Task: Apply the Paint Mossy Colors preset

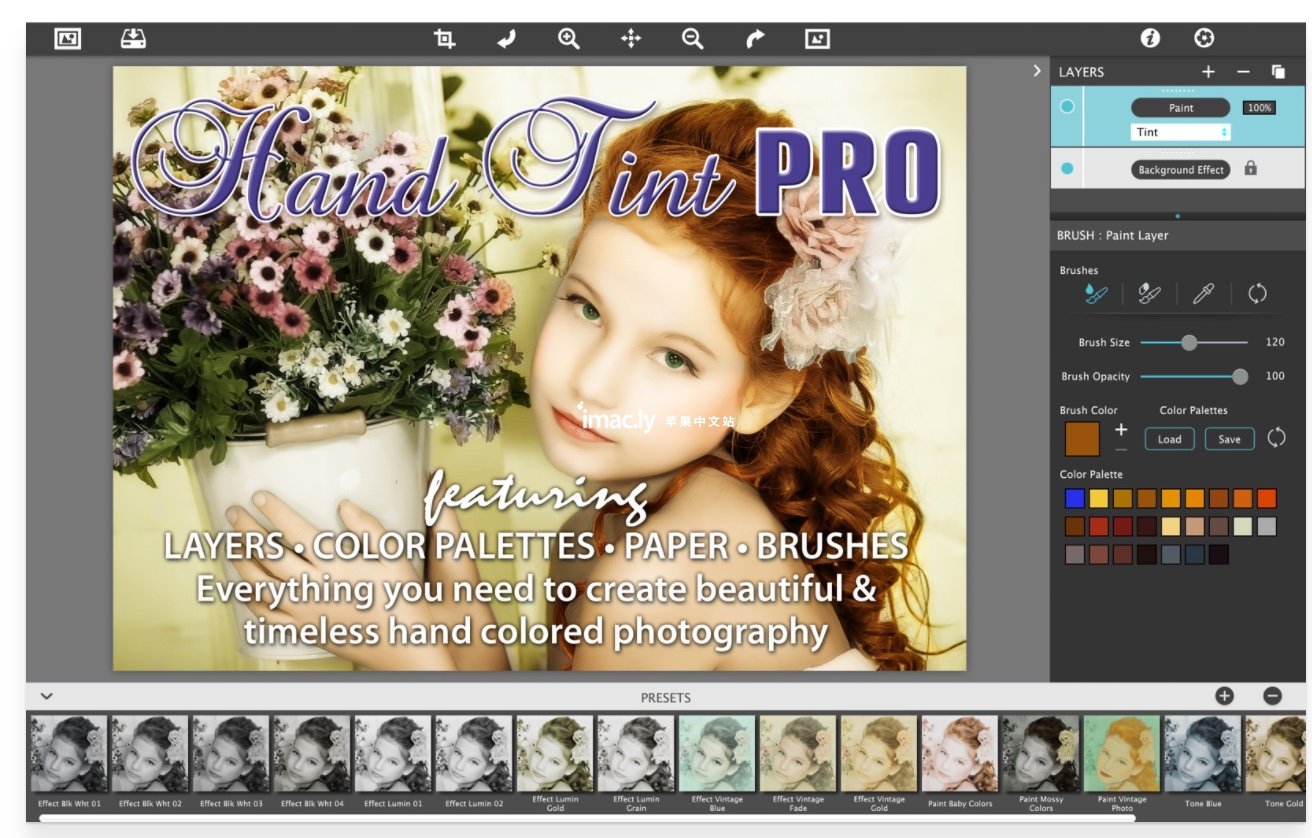Action: [1041, 764]
